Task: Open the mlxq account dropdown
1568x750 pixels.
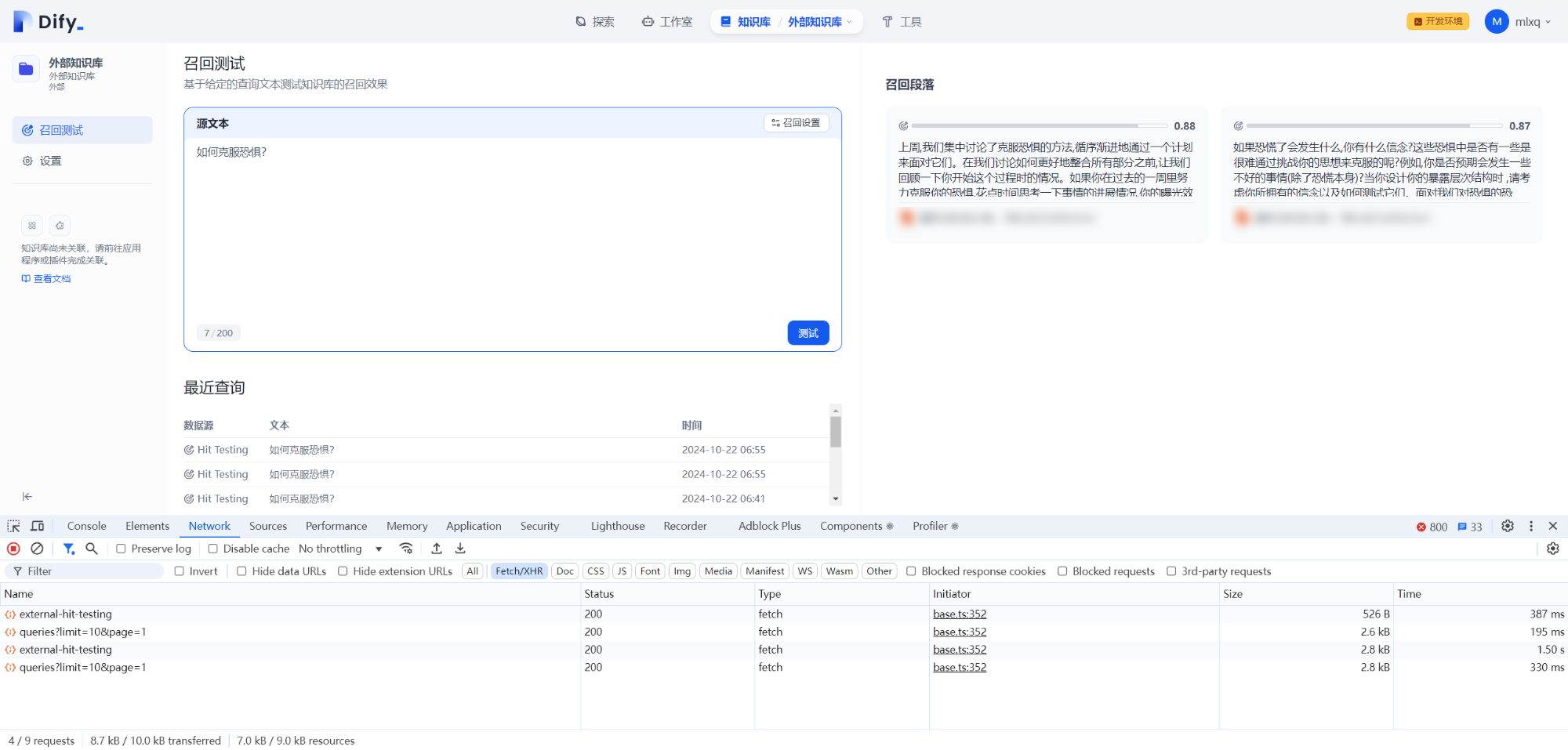Action: 1529,21
